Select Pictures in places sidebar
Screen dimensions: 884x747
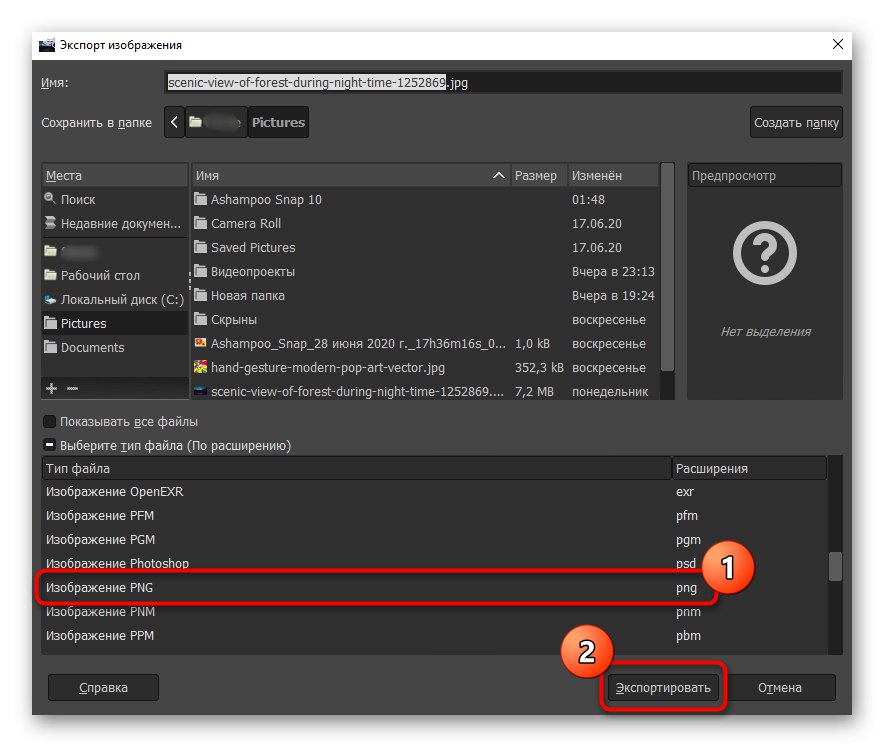pyautogui.click(x=114, y=323)
